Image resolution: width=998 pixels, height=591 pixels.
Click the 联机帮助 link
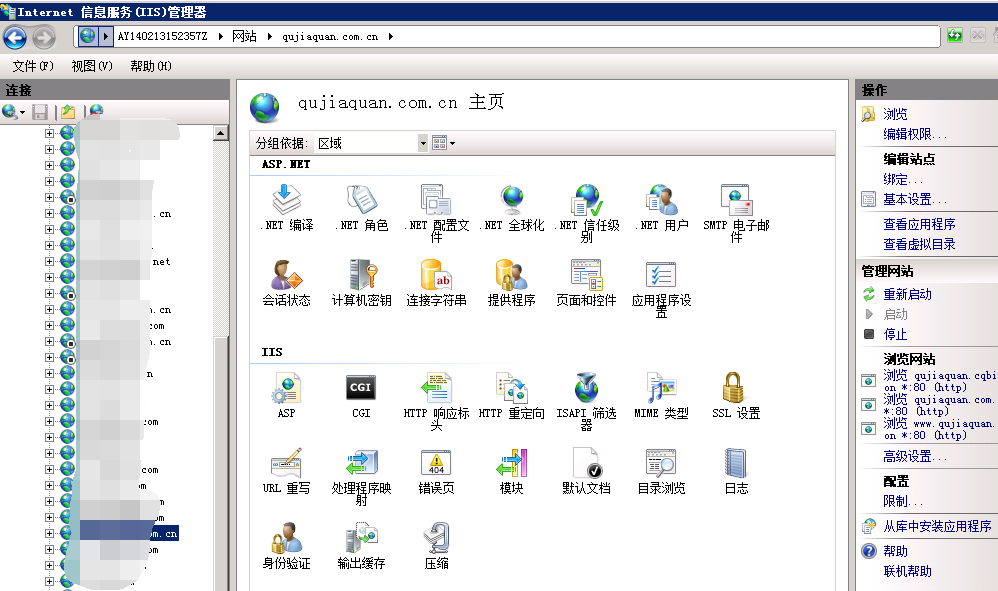tap(907, 571)
